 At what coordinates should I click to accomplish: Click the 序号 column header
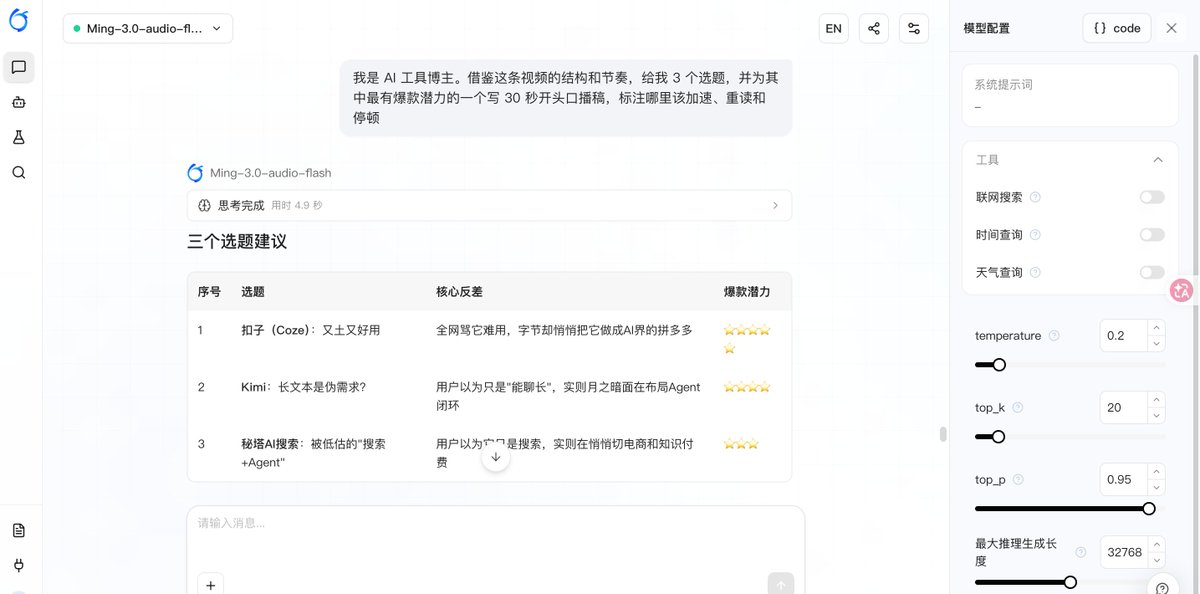209,292
